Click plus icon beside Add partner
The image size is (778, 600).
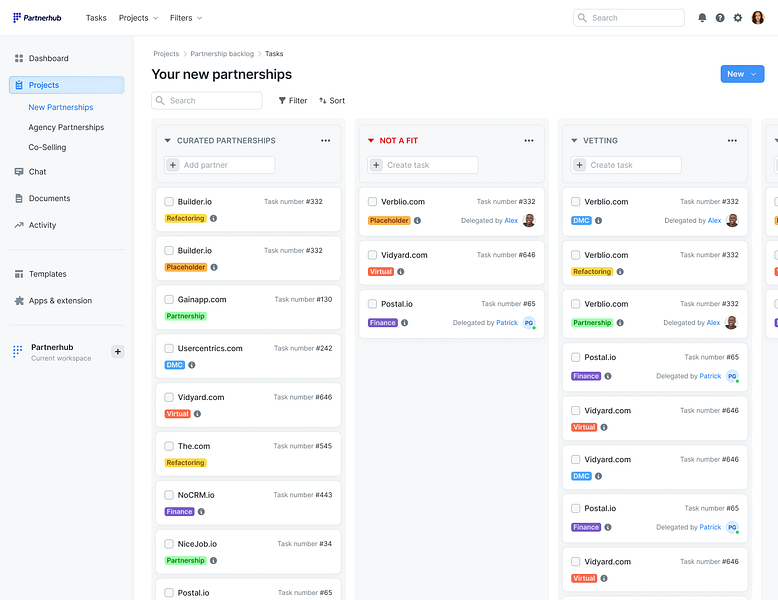[173, 165]
